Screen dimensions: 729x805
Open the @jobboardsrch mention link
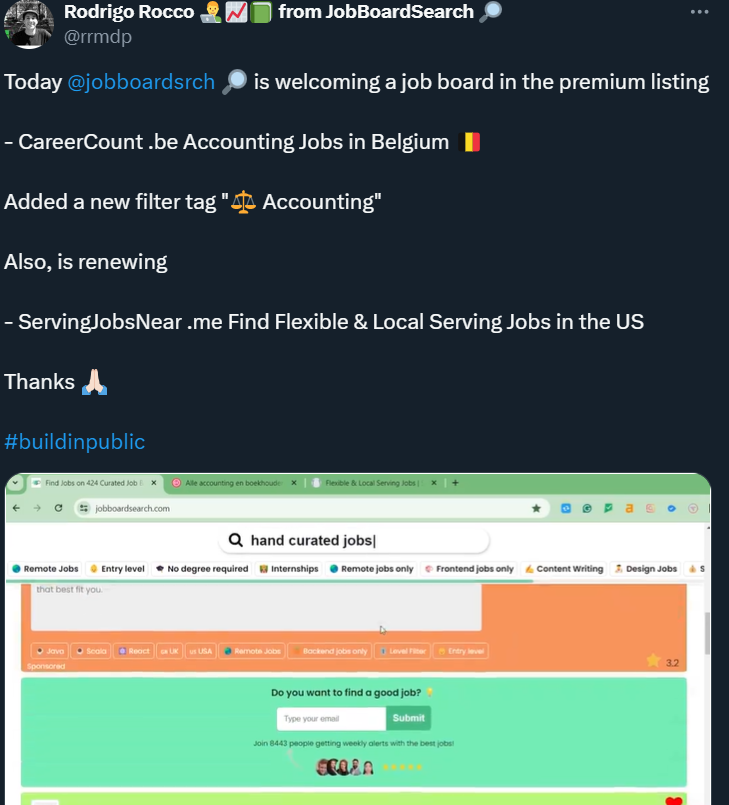click(141, 82)
